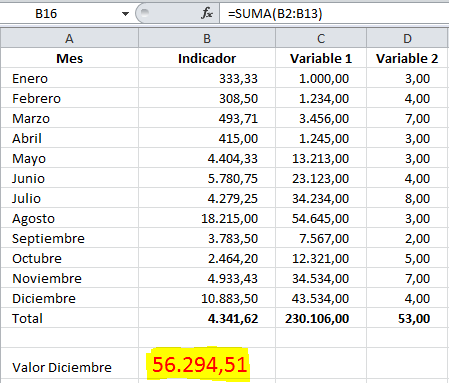Select the Junio indicator value 5.780,75

pyautogui.click(x=207, y=178)
